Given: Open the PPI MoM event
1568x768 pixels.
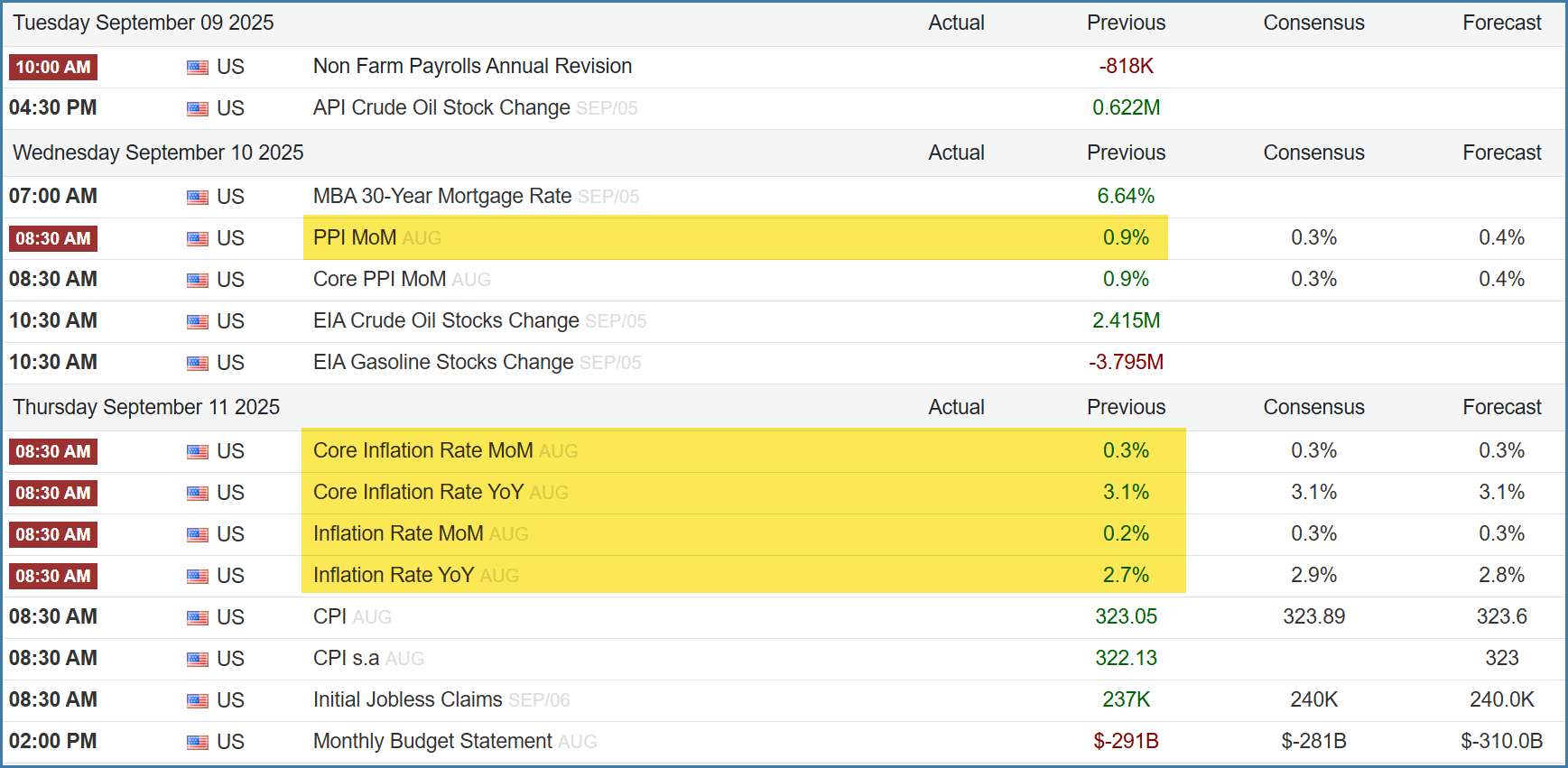Looking at the screenshot, I should coord(355,237).
